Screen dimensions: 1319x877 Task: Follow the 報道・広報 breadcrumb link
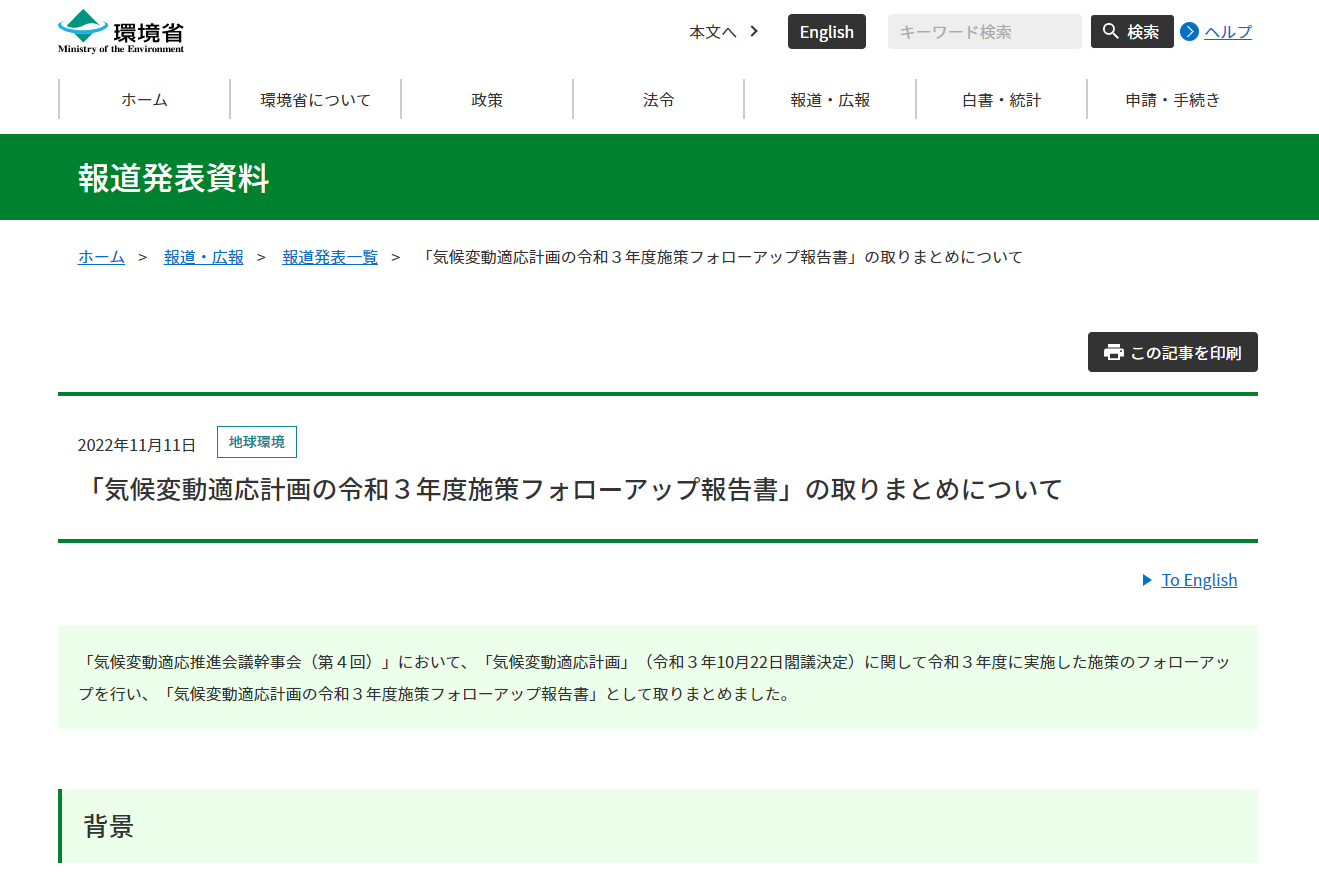(x=204, y=257)
